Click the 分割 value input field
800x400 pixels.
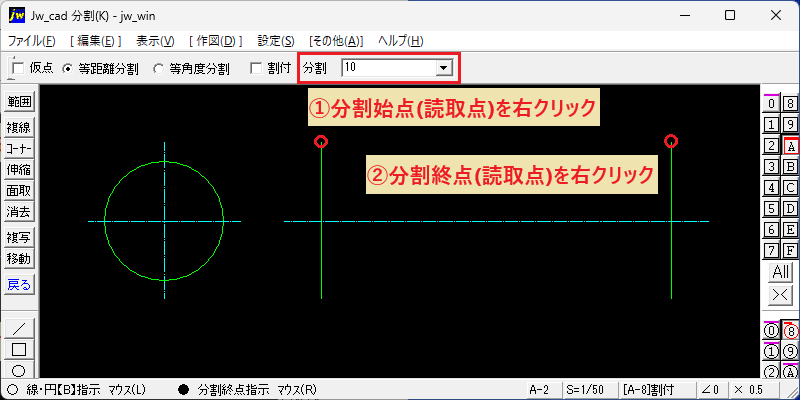pyautogui.click(x=390, y=67)
